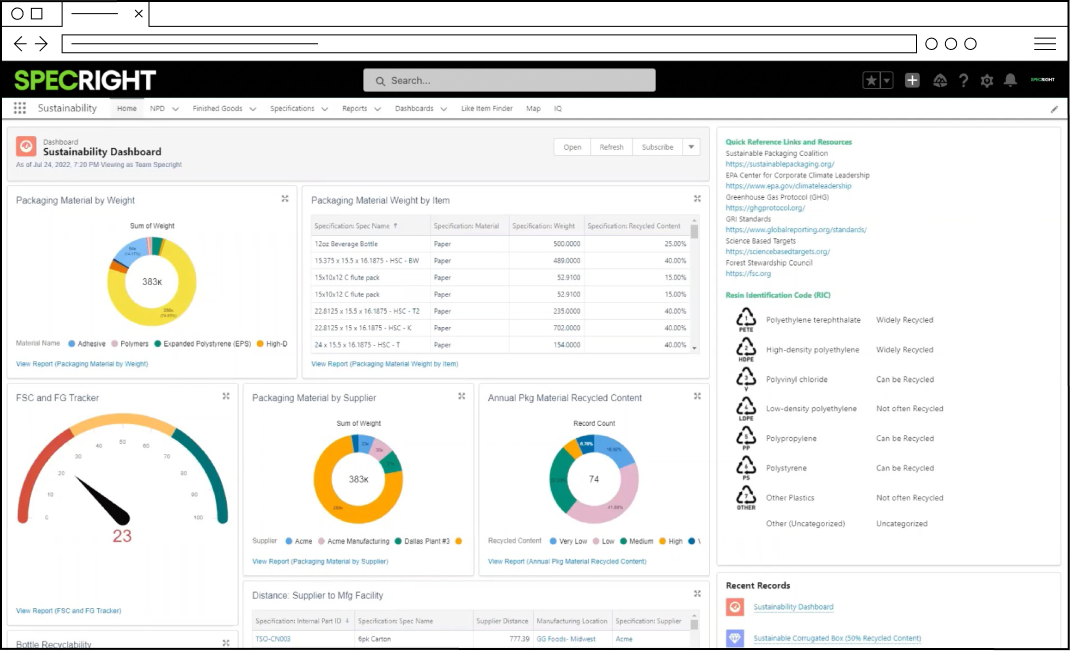The height and width of the screenshot is (651, 1070).
Task: Expand the Packaging Material by Weight widget
Action: pyautogui.click(x=284, y=198)
